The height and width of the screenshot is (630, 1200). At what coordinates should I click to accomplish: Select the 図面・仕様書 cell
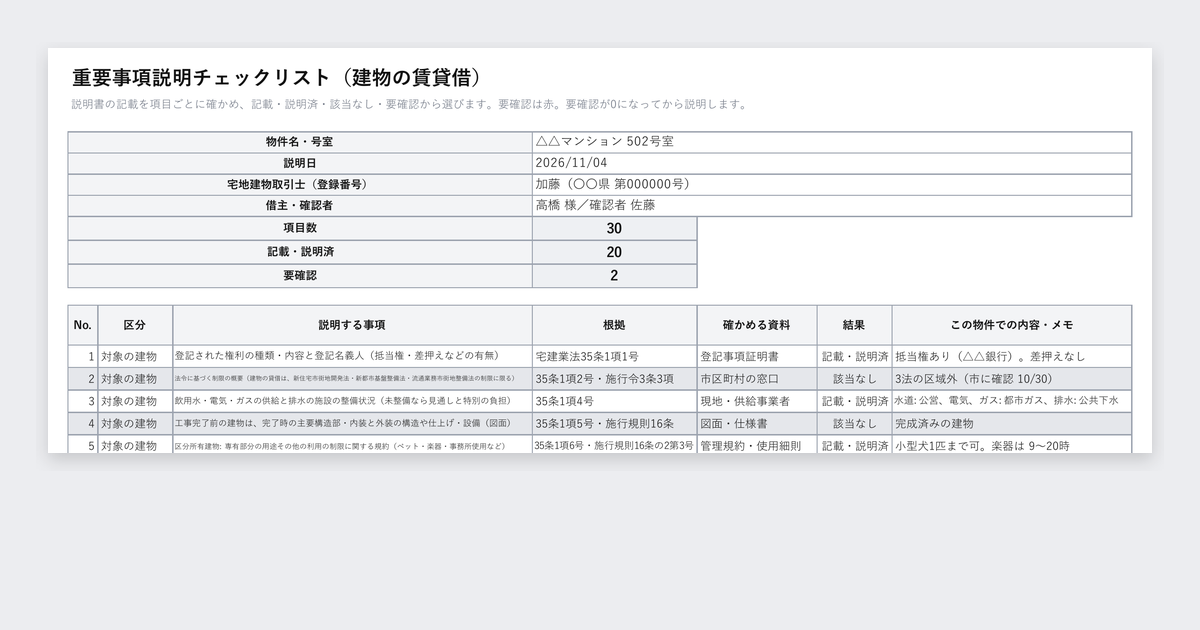(x=757, y=424)
